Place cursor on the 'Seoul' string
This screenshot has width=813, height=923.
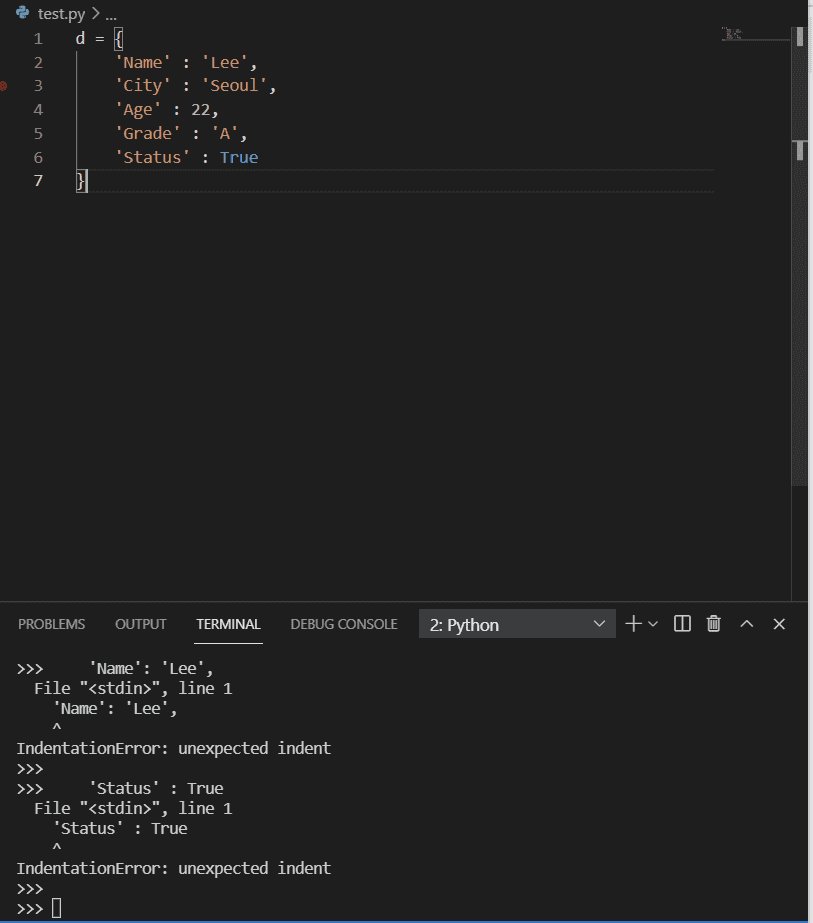point(238,86)
